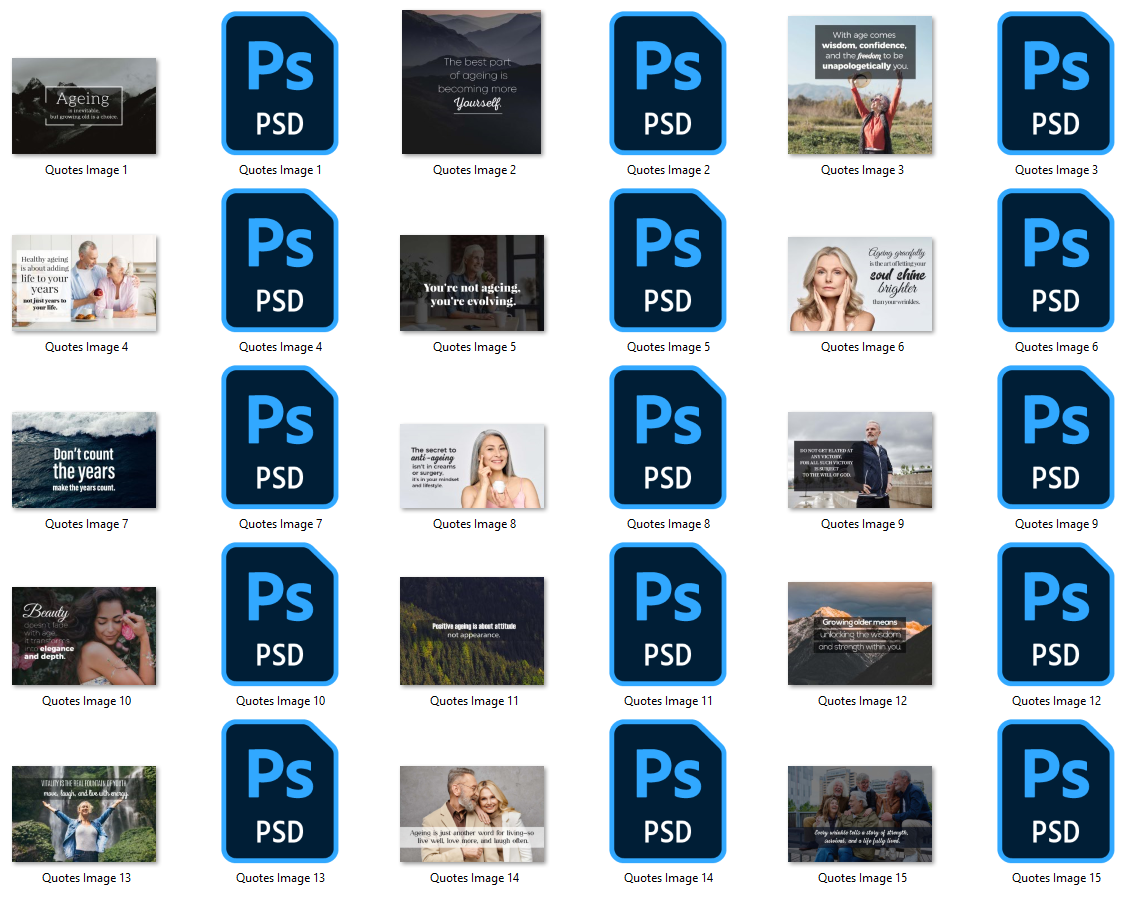This screenshot has height=911, width=1144.
Task: Select the 'Ageing' mountain quote thumbnail
Action: coord(84,106)
